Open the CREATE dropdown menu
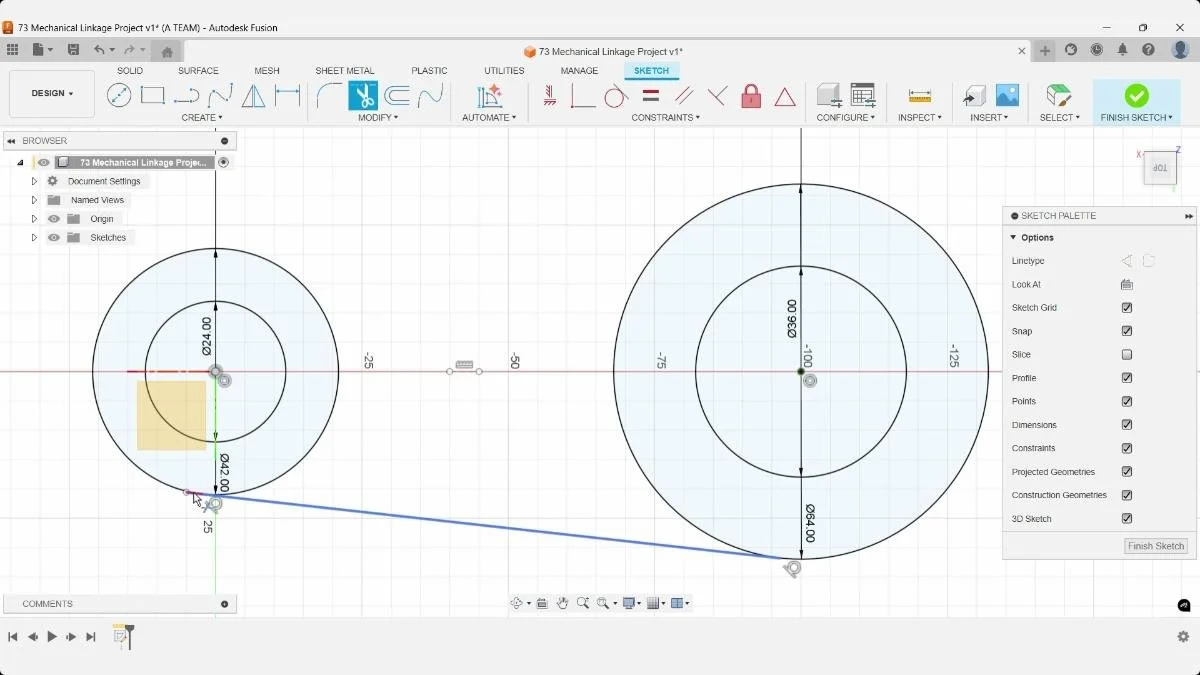 click(204, 118)
